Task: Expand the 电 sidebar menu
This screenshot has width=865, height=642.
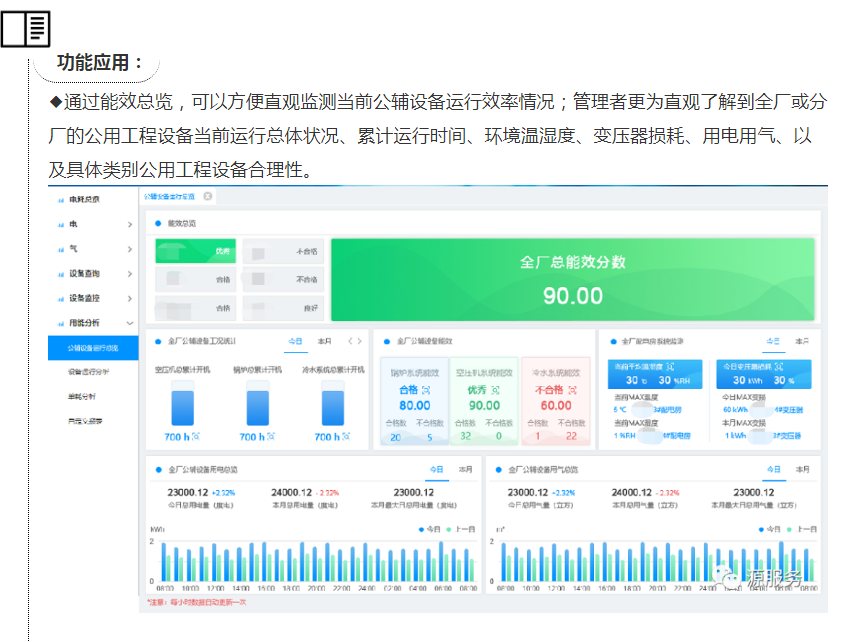Action: (x=130, y=224)
